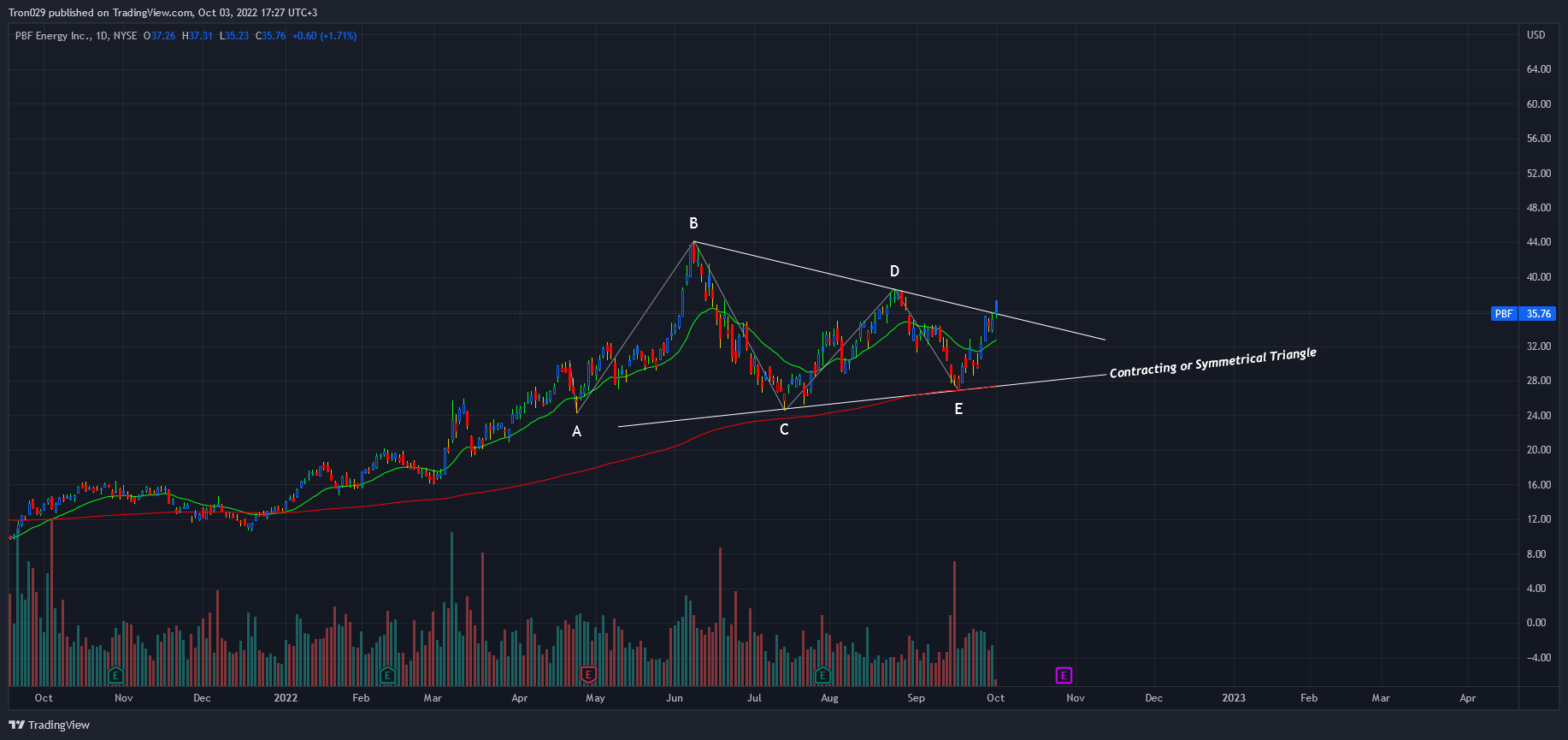Click the May time axis label
This screenshot has width=1568, height=740.
click(x=595, y=698)
